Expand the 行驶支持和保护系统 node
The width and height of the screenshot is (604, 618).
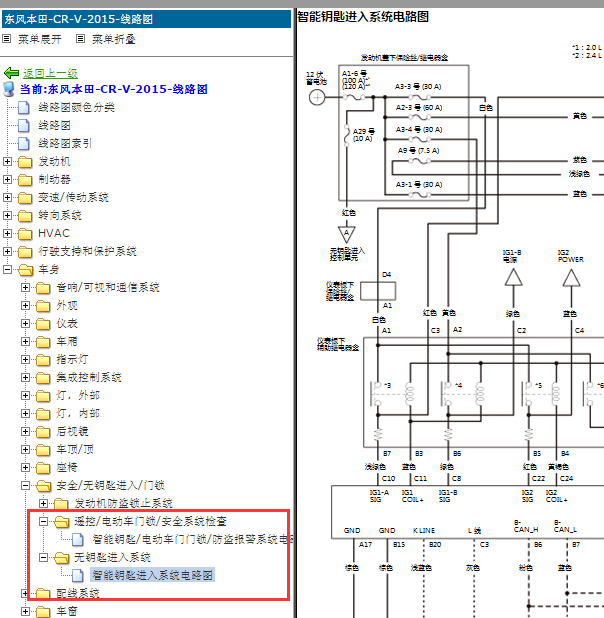point(7,251)
